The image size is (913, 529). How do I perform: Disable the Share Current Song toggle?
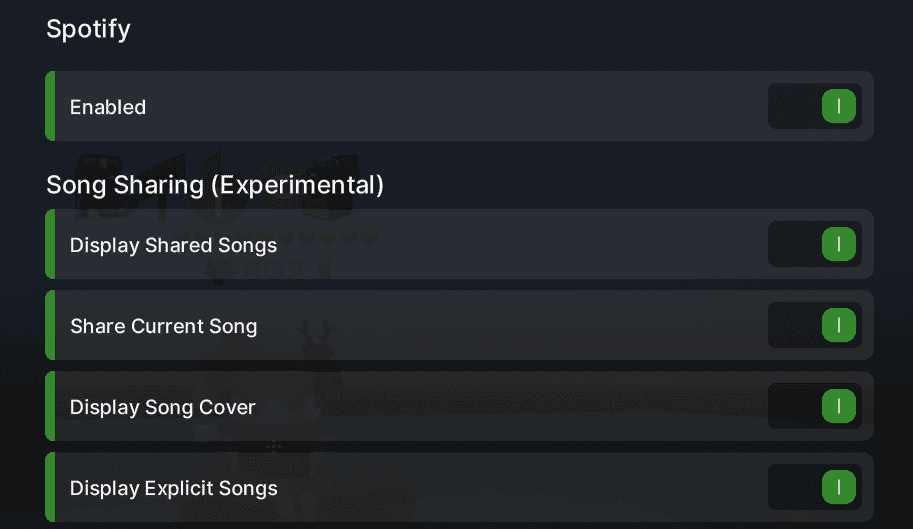(815, 325)
